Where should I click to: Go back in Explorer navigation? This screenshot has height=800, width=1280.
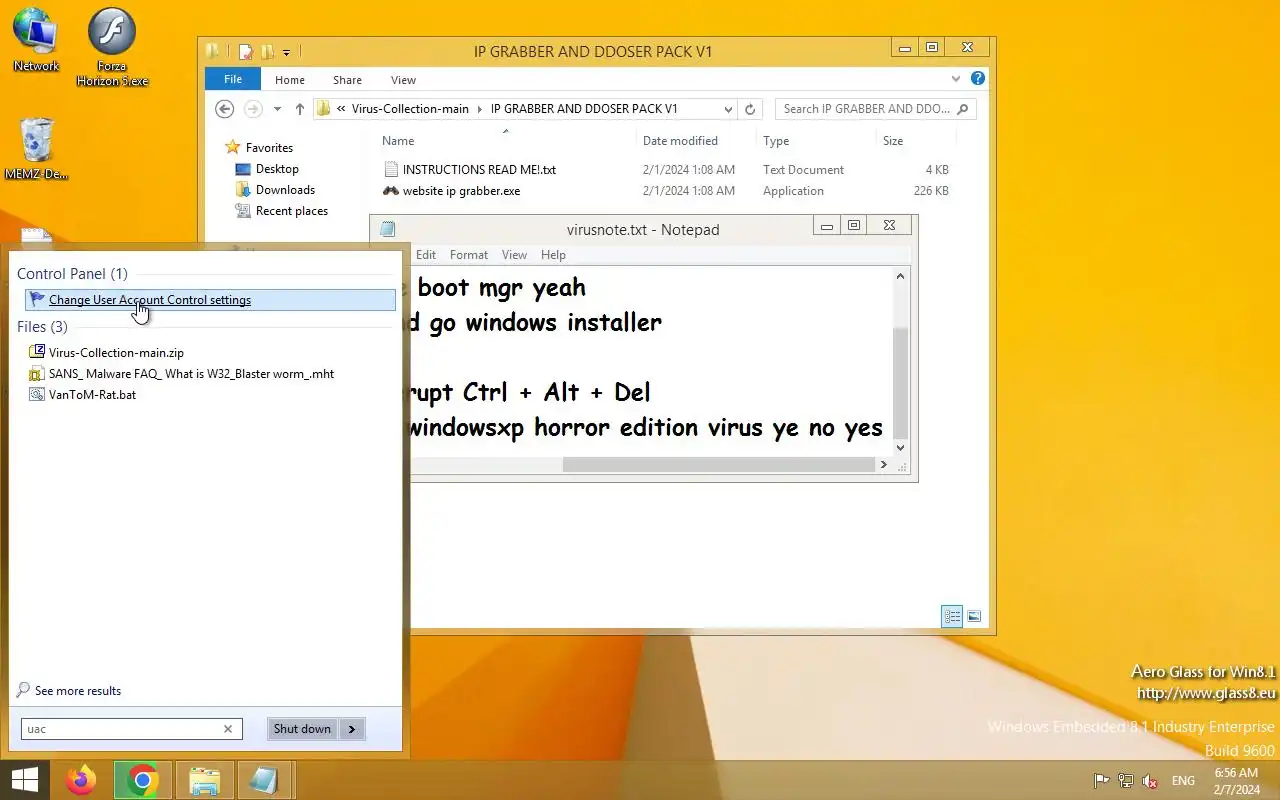pyautogui.click(x=225, y=109)
